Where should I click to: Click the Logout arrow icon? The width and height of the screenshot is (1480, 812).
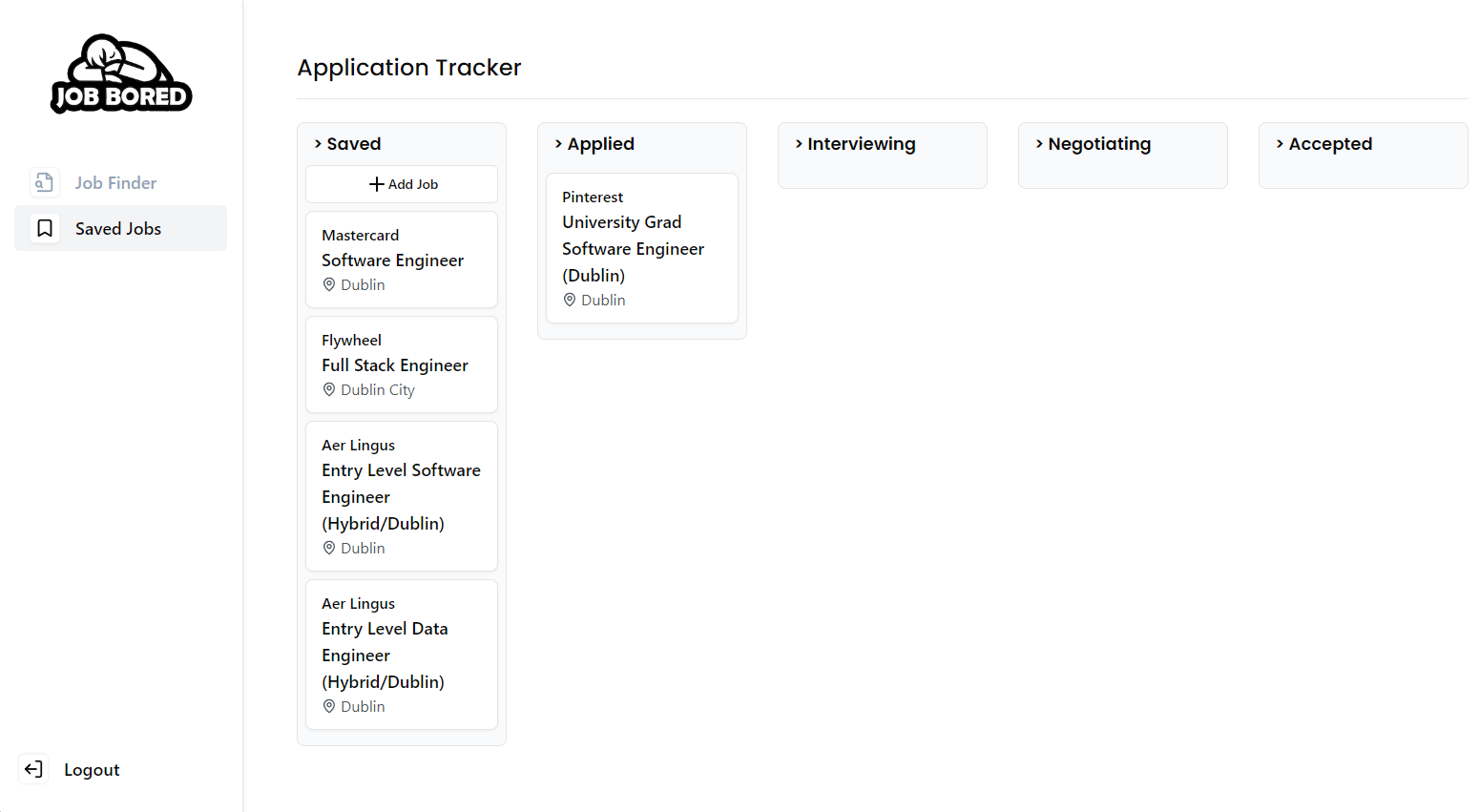point(33,769)
